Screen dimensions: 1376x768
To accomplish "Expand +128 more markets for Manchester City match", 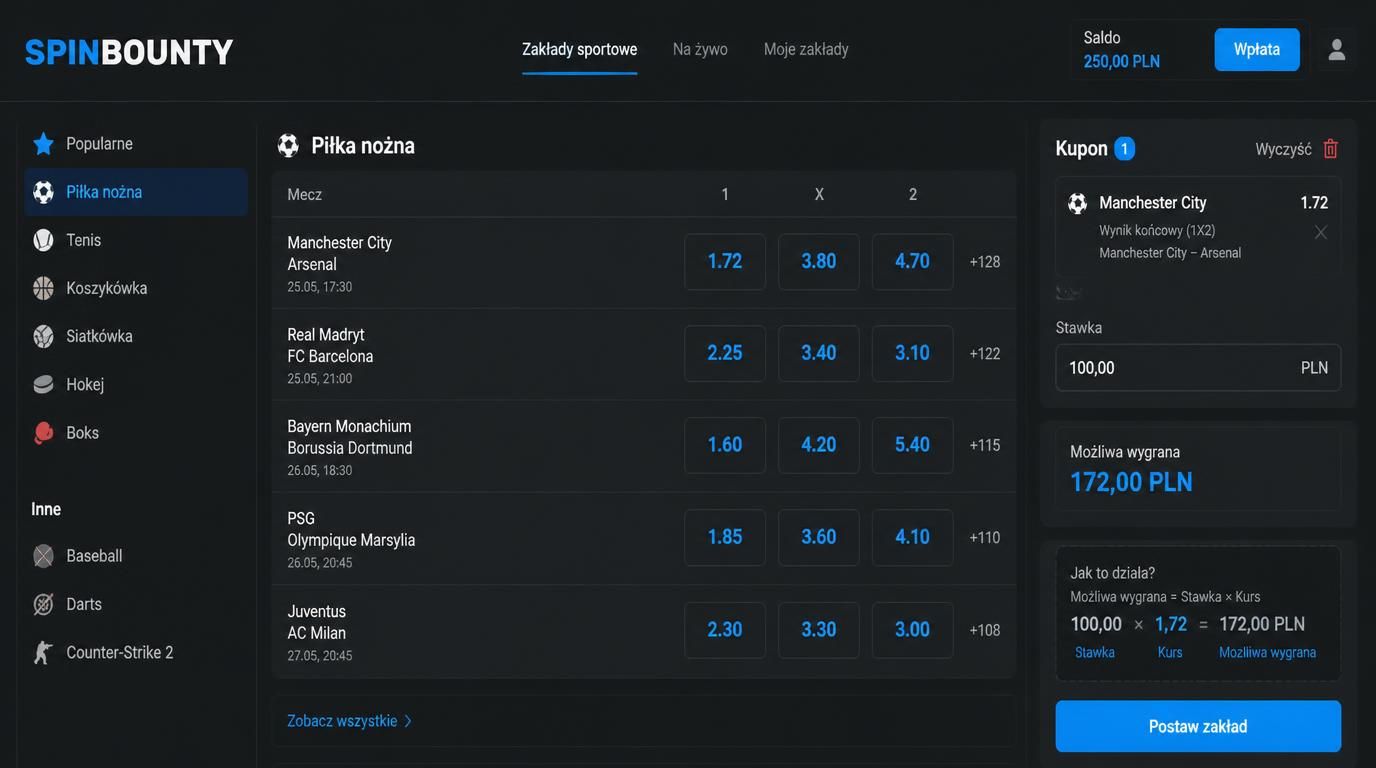I will pos(985,262).
